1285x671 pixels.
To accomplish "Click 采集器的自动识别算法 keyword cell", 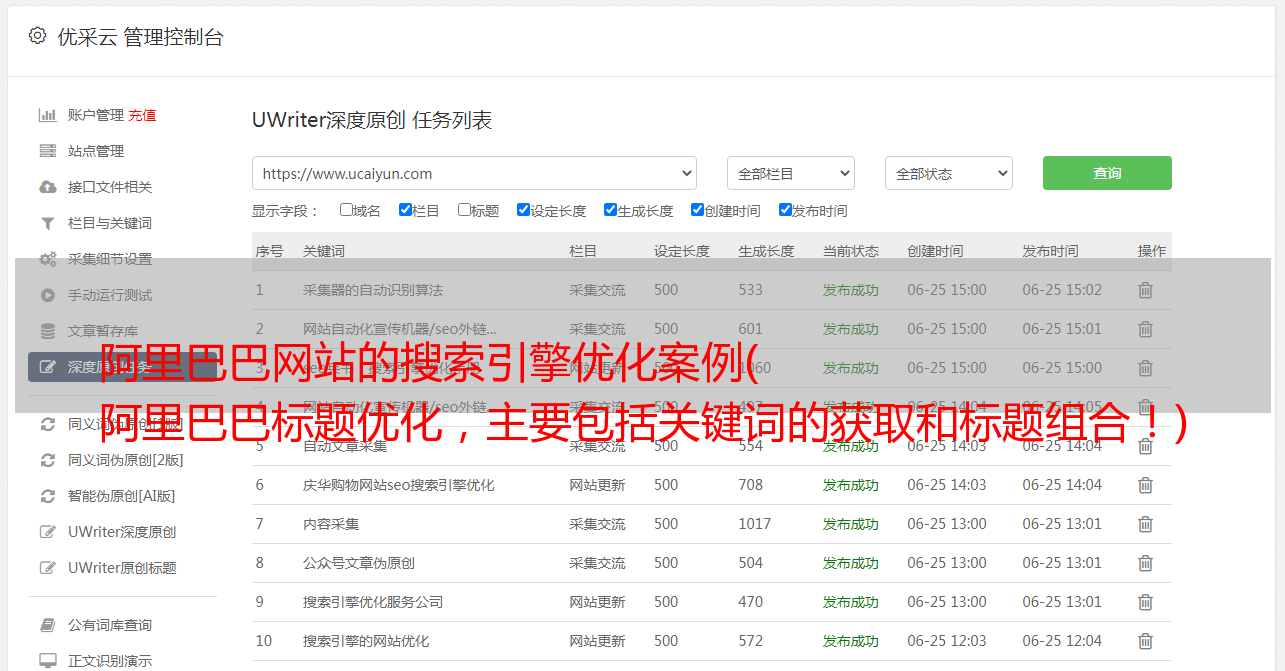I will pyautogui.click(x=373, y=290).
